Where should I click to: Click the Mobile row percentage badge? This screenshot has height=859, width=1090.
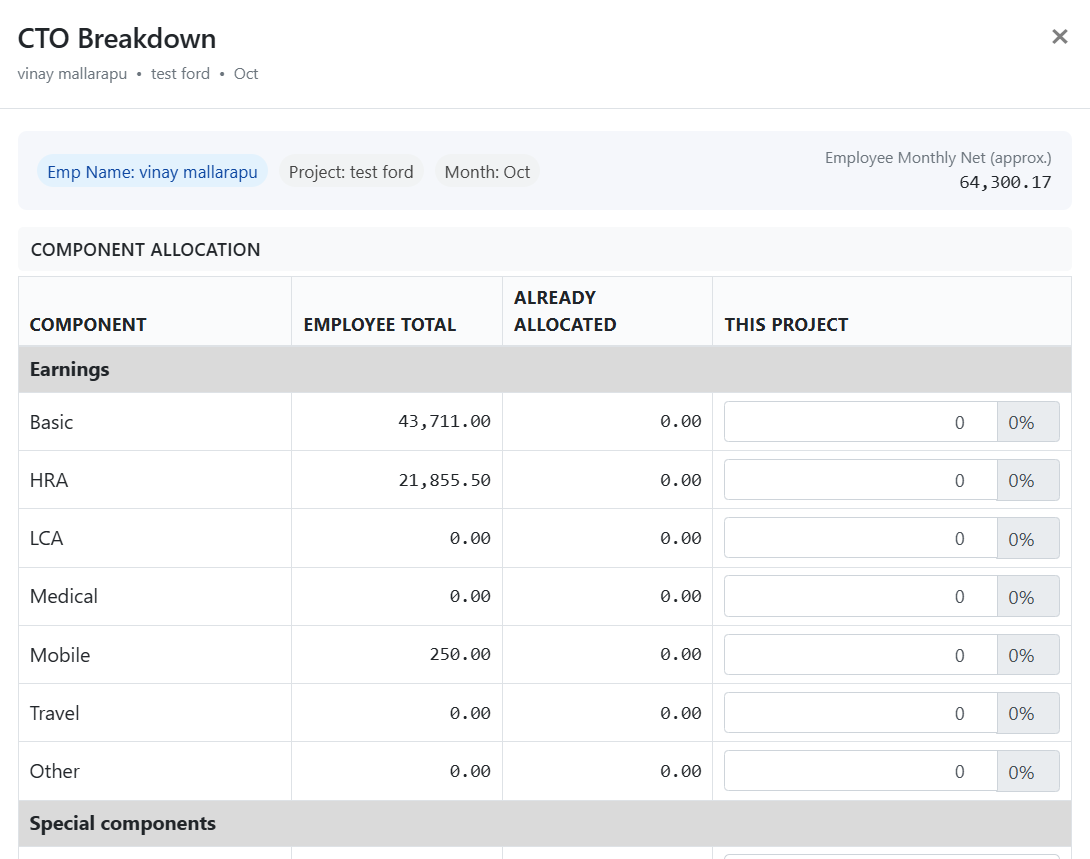(x=1027, y=655)
